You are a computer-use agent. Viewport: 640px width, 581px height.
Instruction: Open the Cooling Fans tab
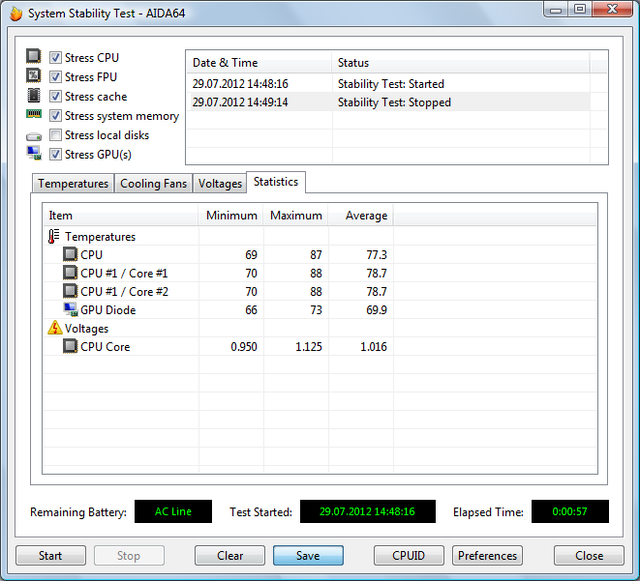click(x=153, y=184)
